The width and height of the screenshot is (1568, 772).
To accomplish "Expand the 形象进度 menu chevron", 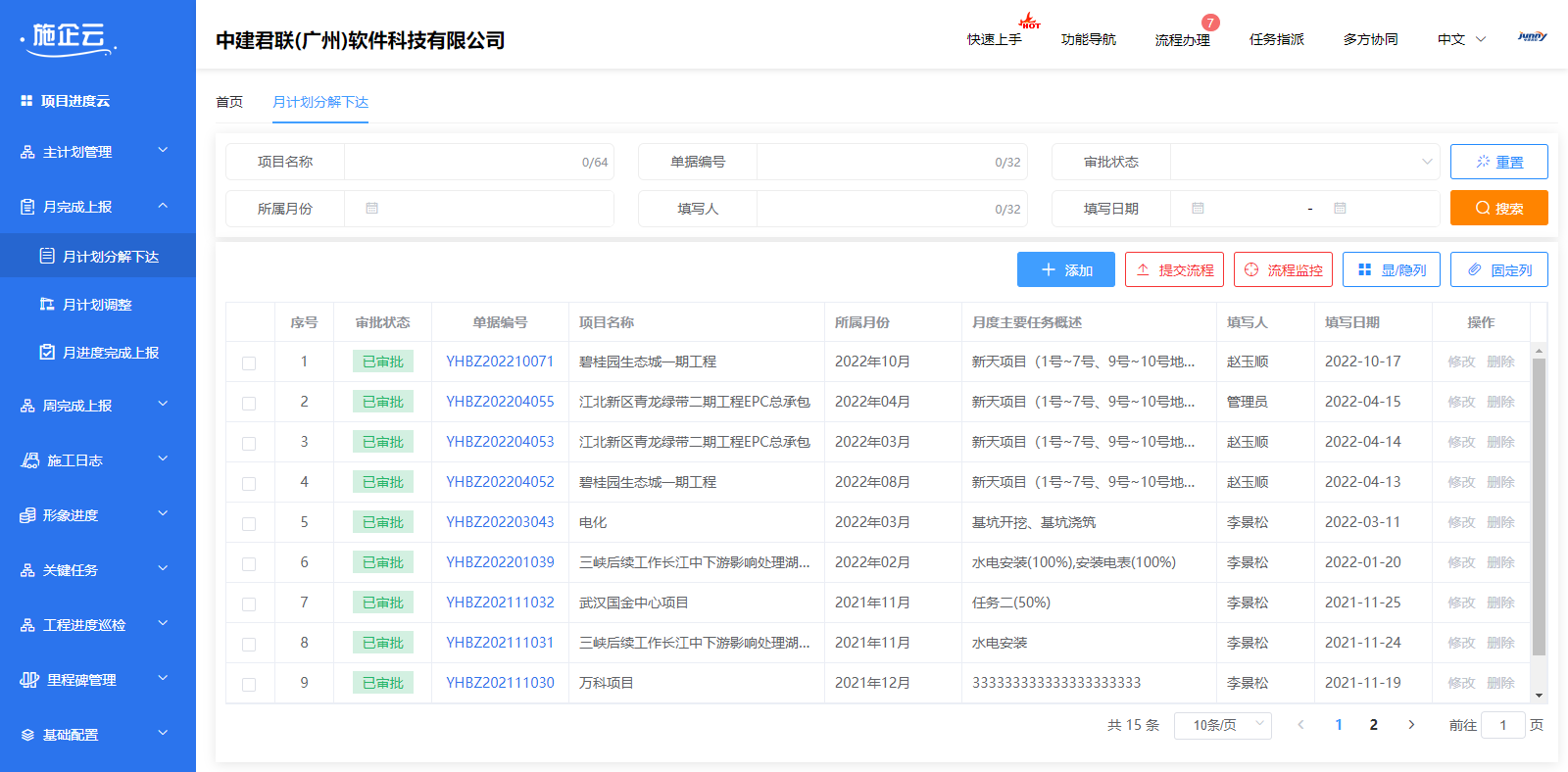I will pos(163,513).
